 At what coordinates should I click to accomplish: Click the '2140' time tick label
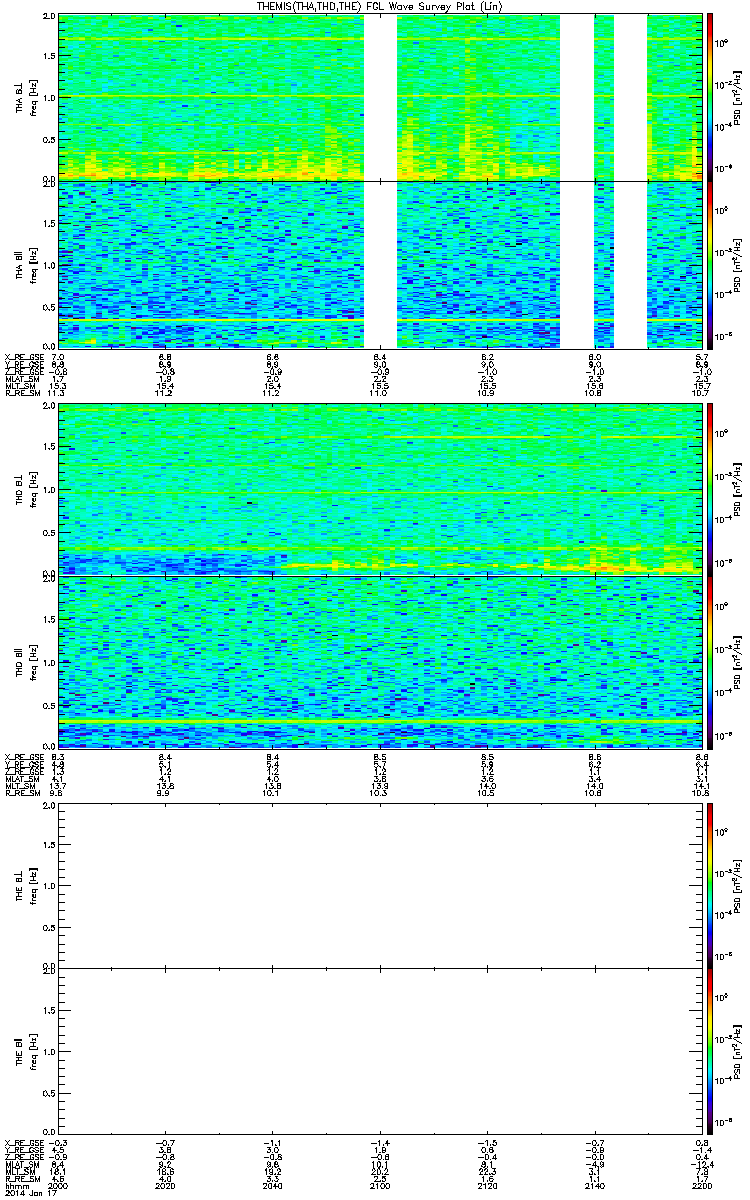594,1185
